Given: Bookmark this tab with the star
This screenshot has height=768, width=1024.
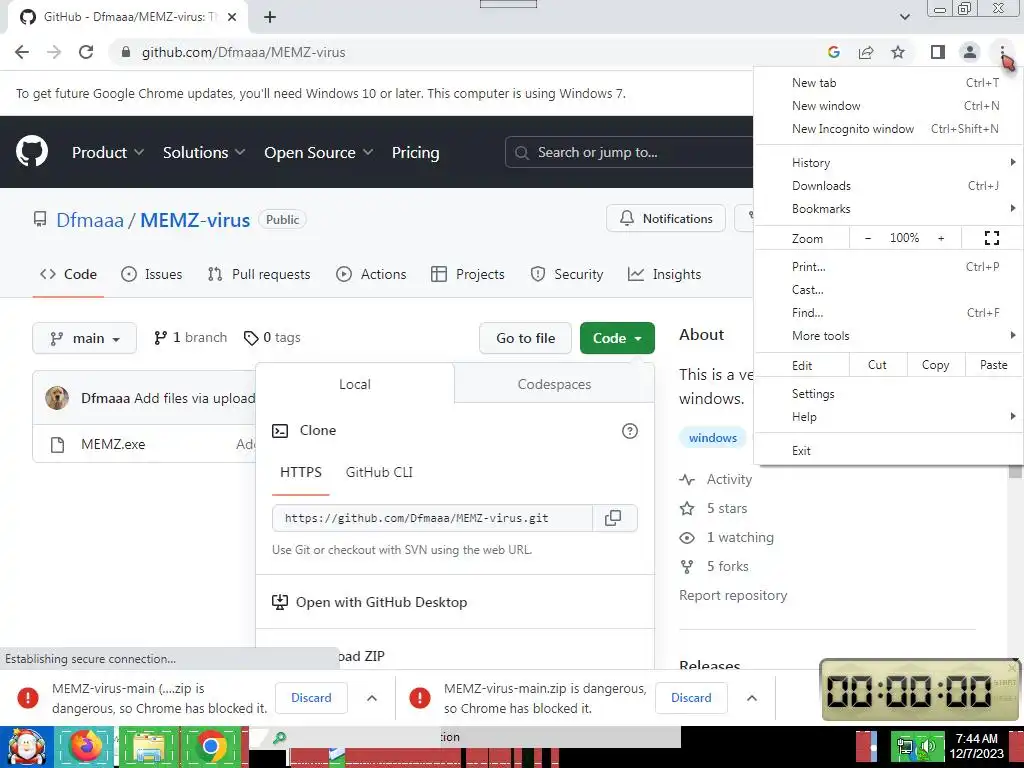Looking at the screenshot, I should click(x=898, y=52).
